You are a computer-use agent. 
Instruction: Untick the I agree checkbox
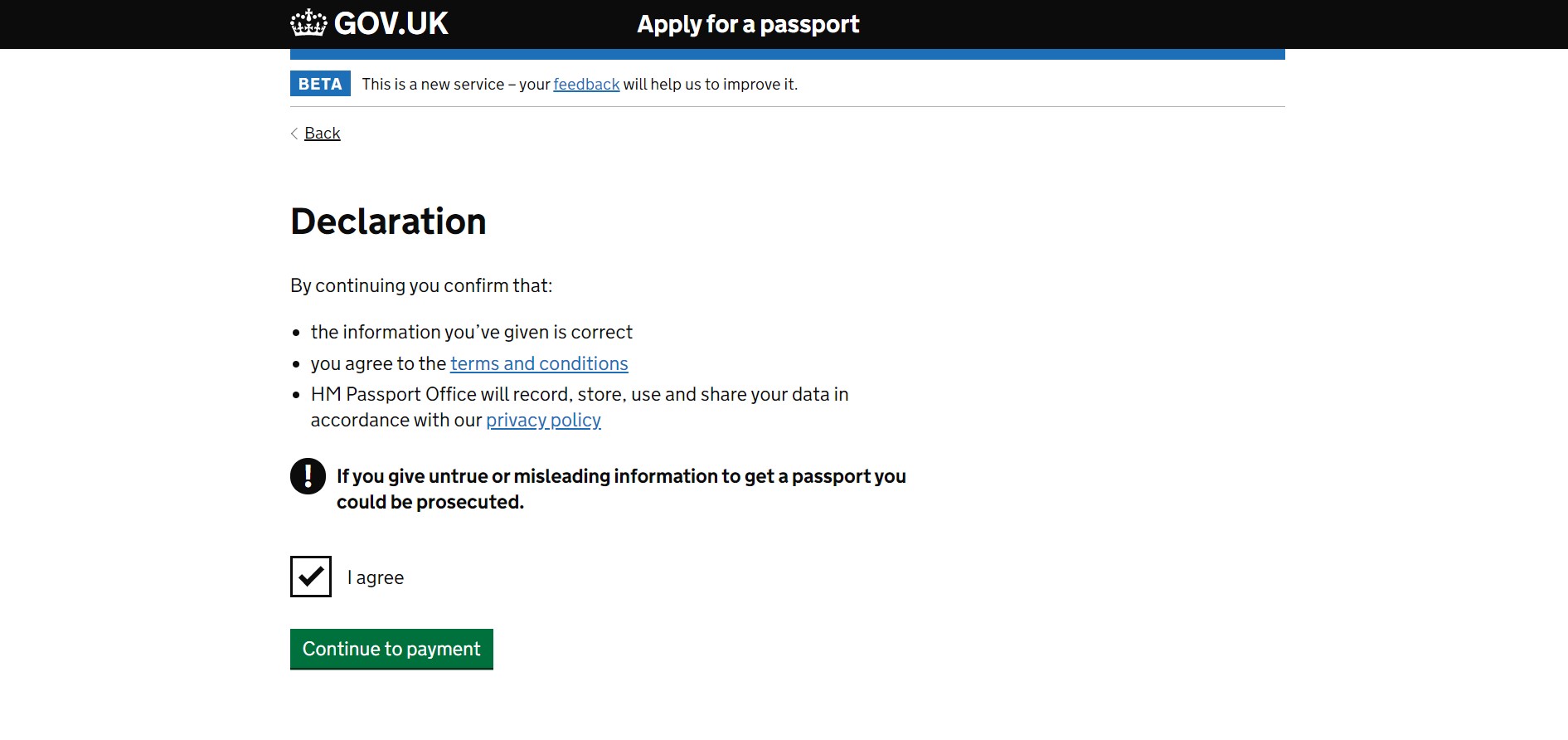click(311, 577)
